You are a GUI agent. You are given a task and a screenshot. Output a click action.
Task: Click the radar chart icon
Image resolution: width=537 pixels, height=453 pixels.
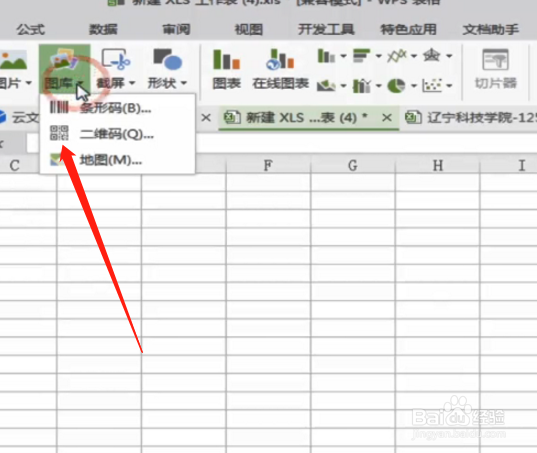tap(432, 55)
